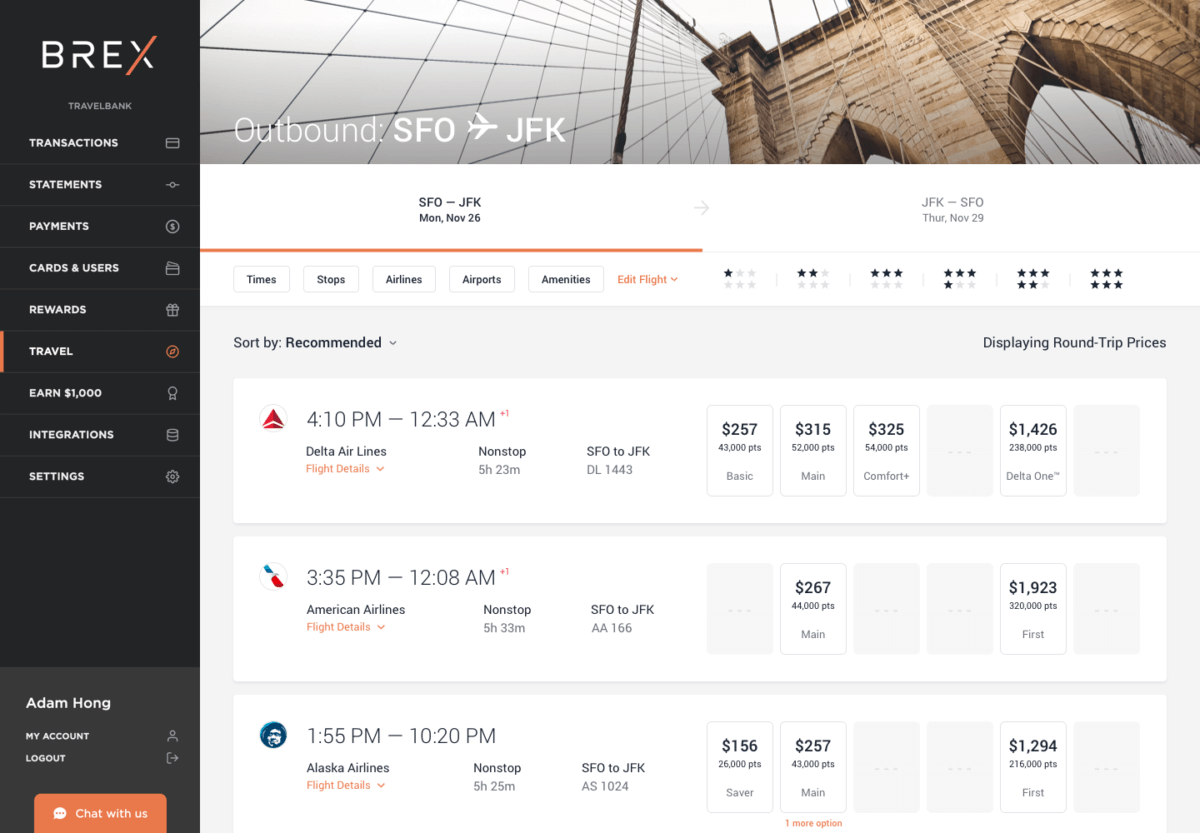Click the Adam Hong user name
1200x833 pixels.
coord(68,703)
